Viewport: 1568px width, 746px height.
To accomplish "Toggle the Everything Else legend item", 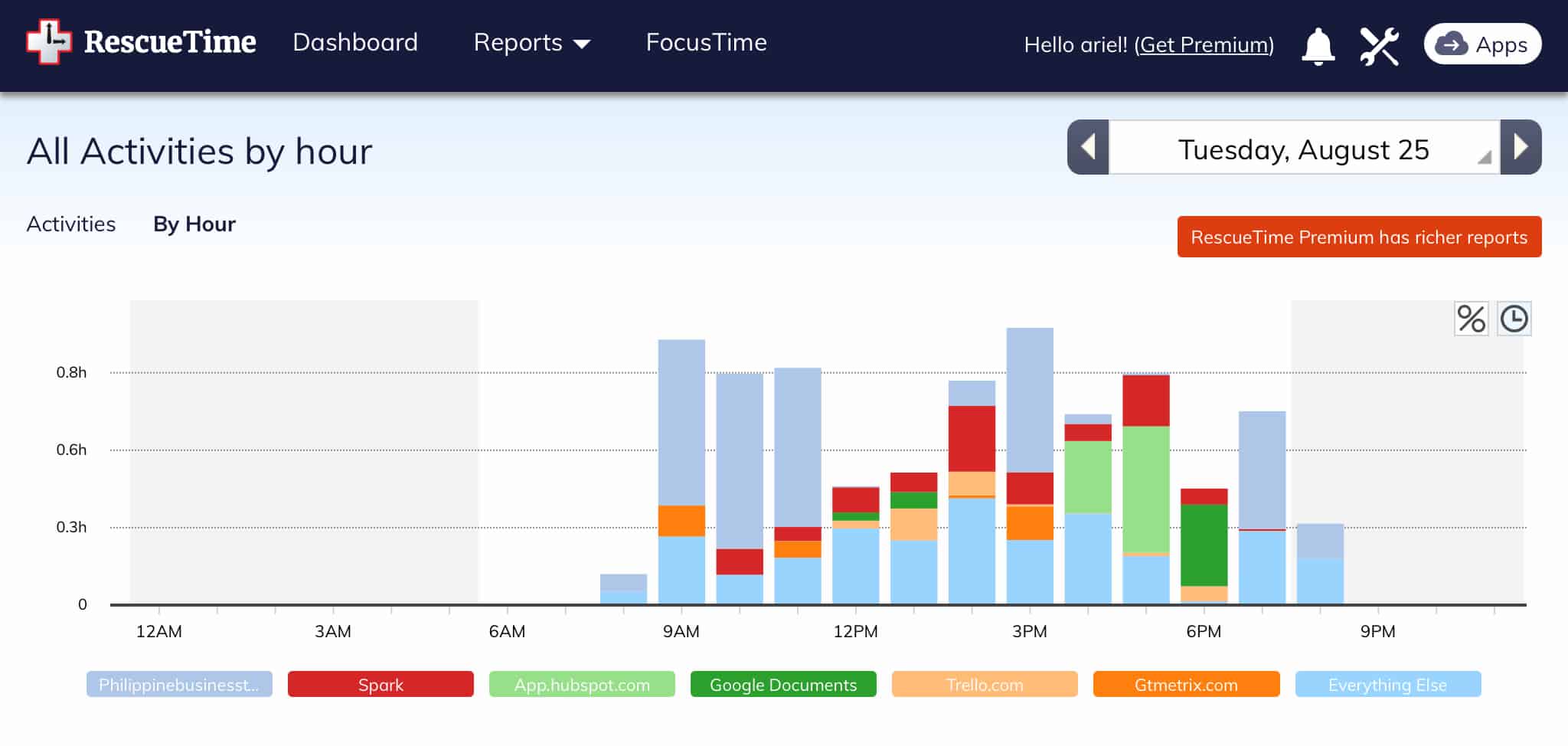I will (x=1388, y=684).
